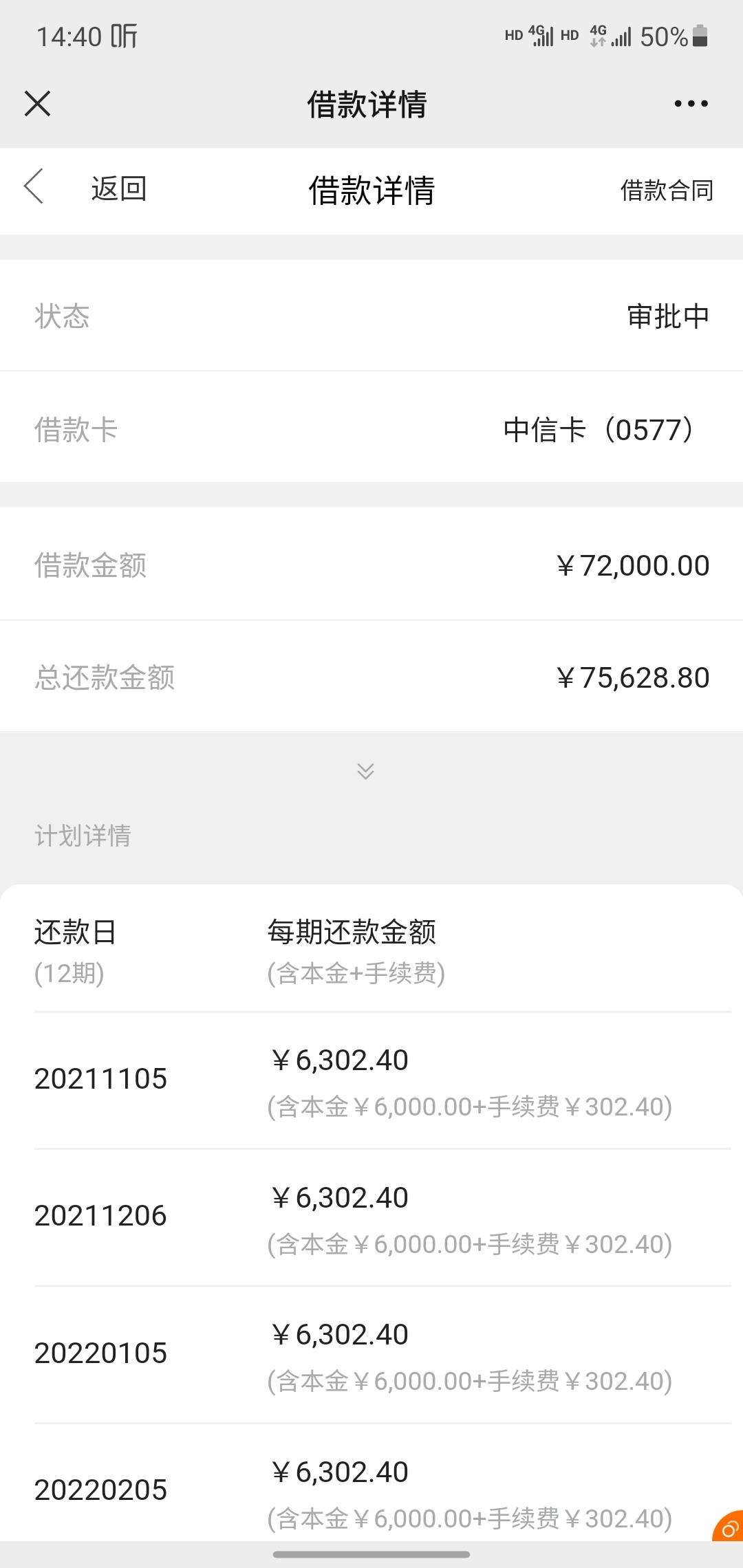
Task: Select the 状态 审批中 status row
Action: [371, 316]
